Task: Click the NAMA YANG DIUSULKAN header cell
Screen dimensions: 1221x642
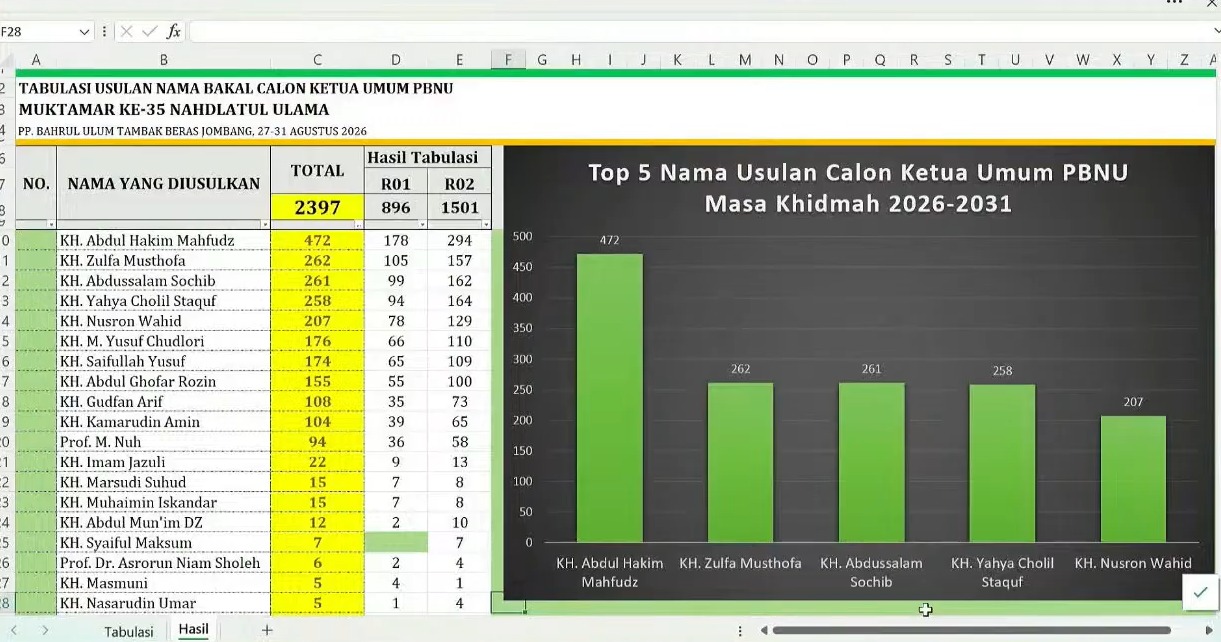Action: (x=163, y=184)
